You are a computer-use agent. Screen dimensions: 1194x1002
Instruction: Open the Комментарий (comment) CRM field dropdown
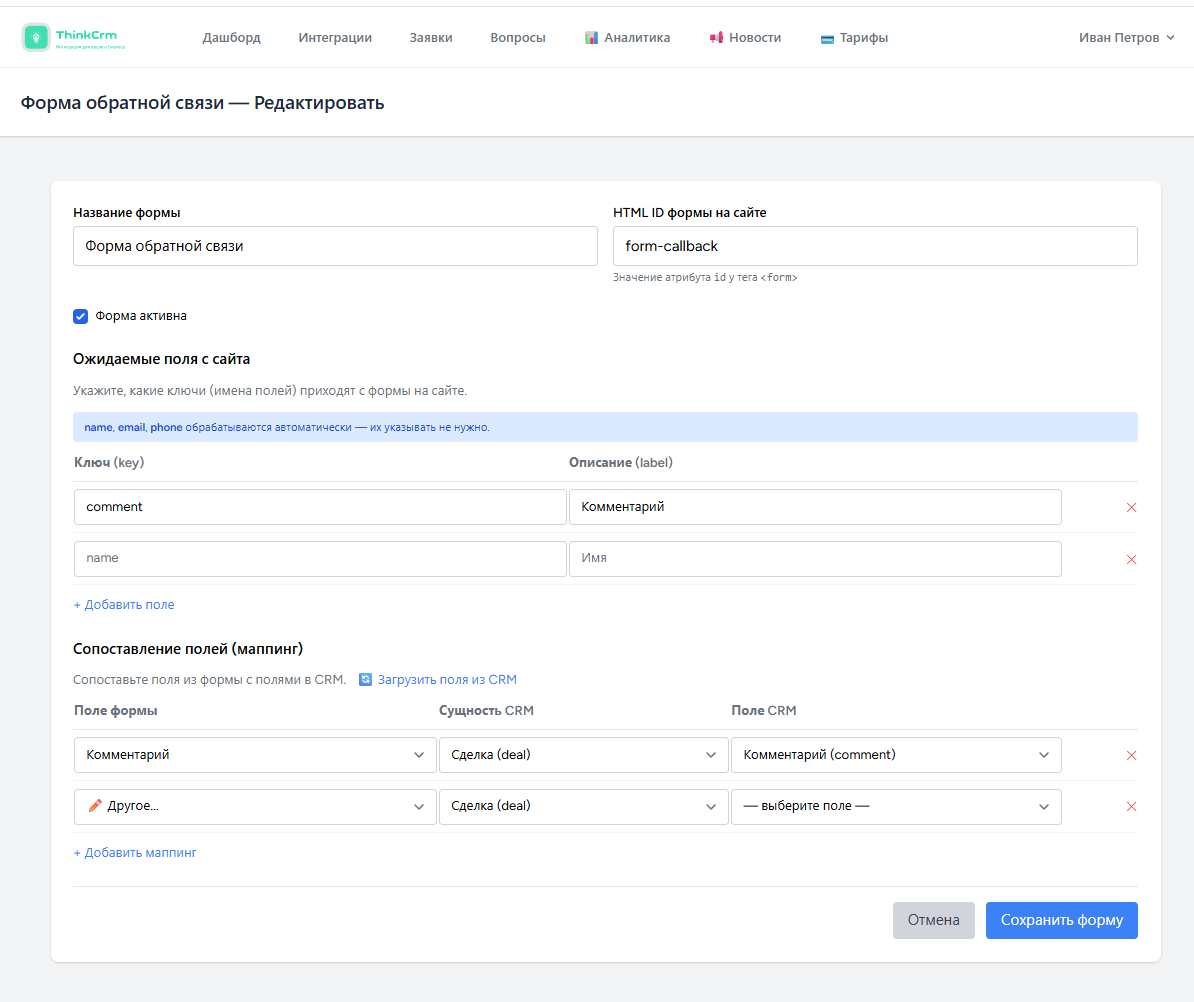pos(896,755)
